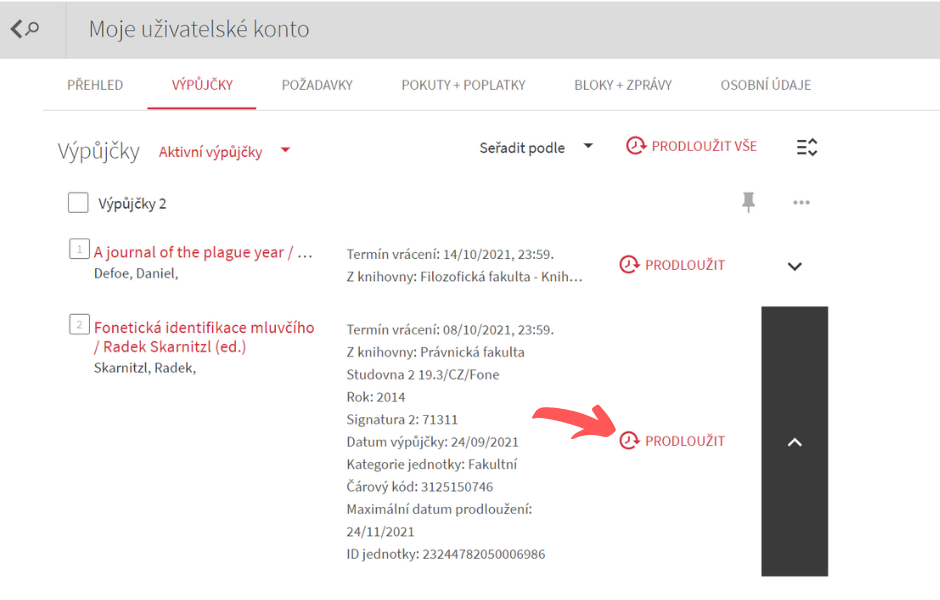Open the Bloky + Zprávy tab

click(x=623, y=85)
